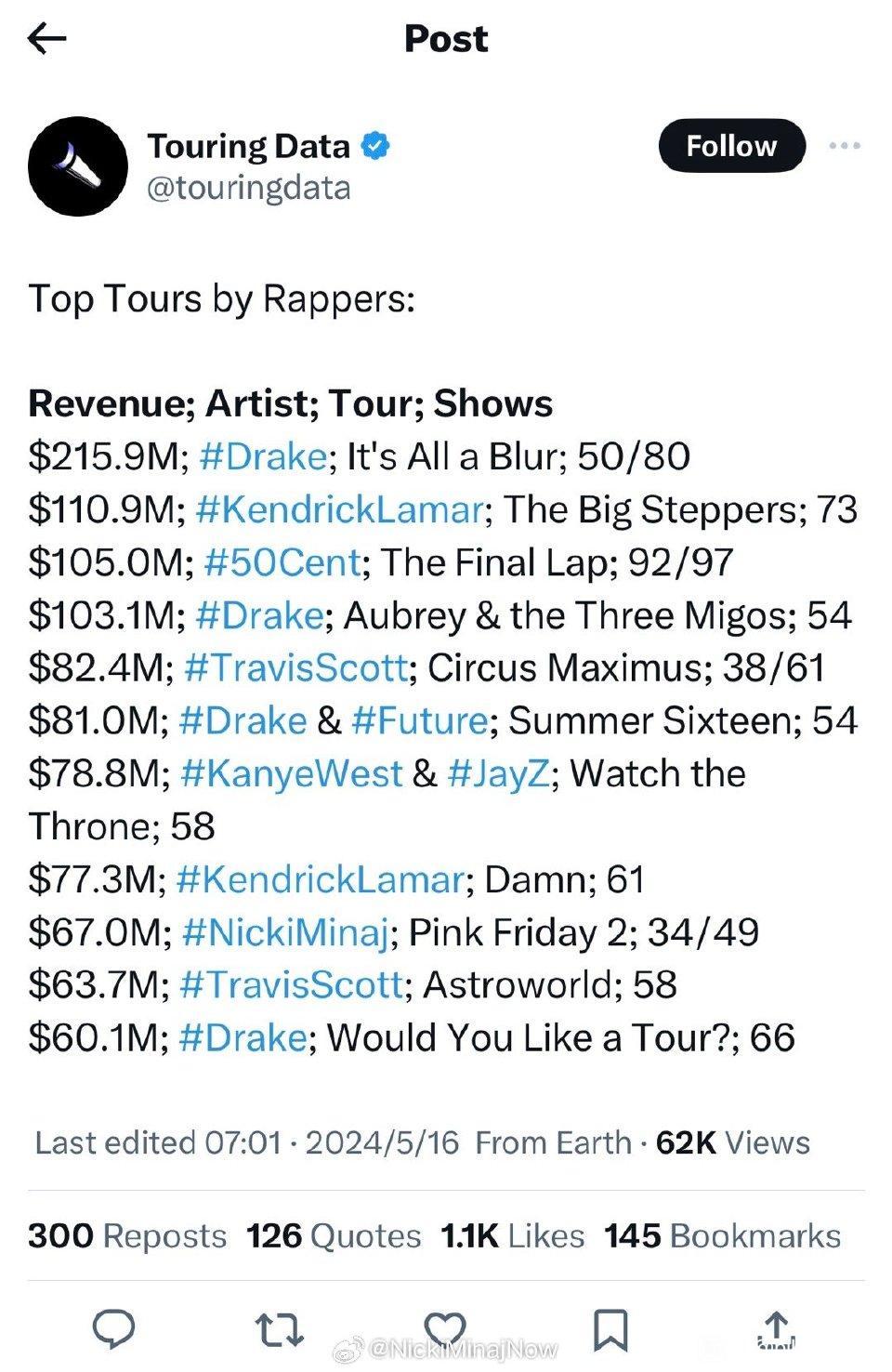Image resolution: width=892 pixels, height=1372 pixels.
Task: Like the post with heart icon
Action: 445,1328
